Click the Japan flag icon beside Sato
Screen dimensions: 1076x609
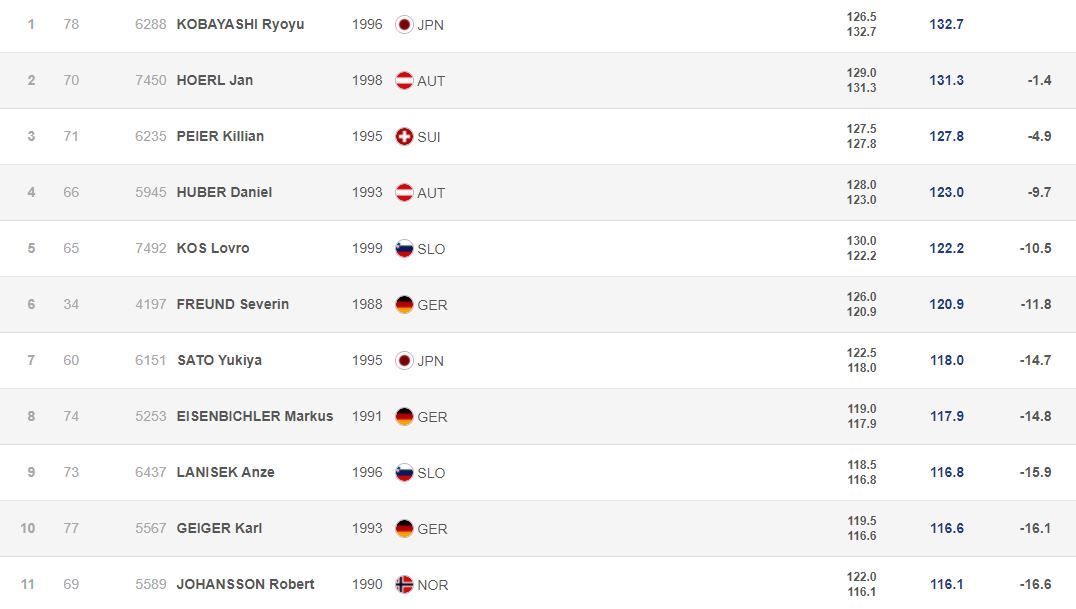[404, 361]
